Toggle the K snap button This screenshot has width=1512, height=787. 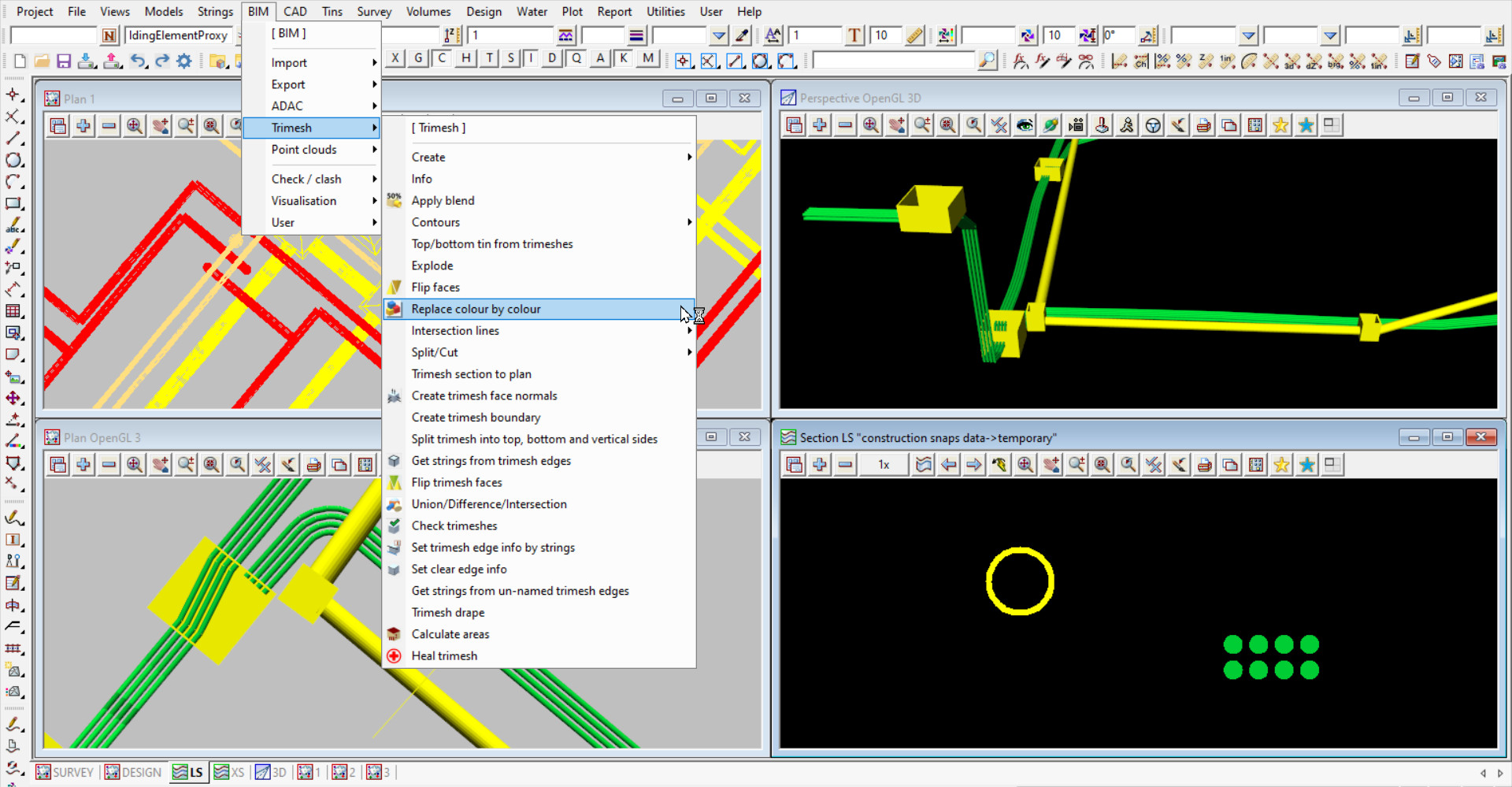[624, 58]
